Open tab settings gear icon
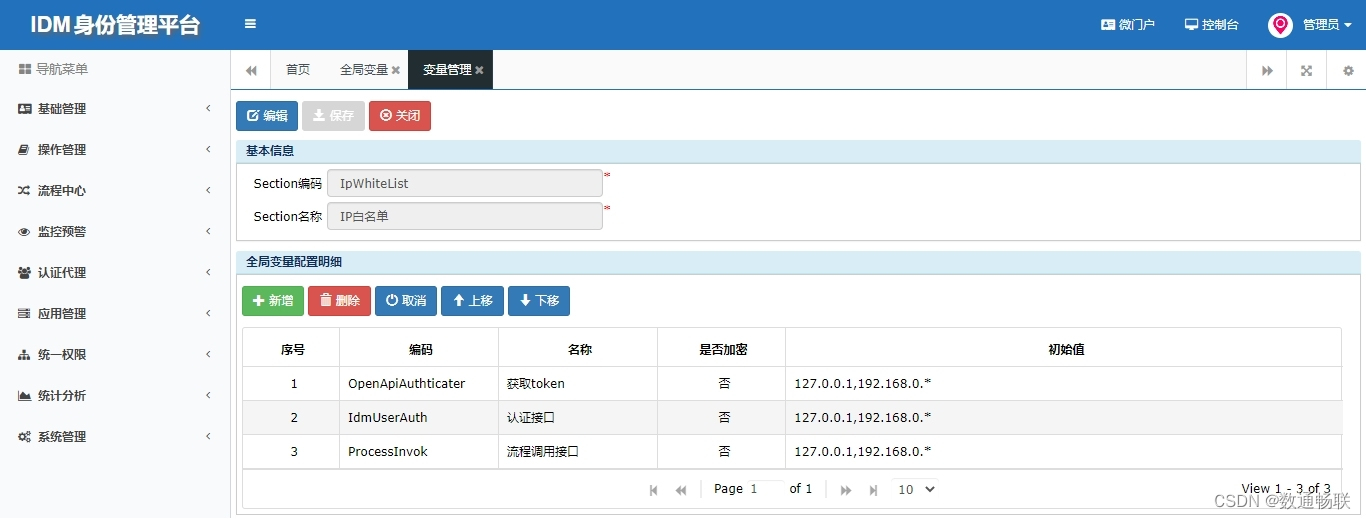This screenshot has height=519, width=1366. click(1347, 70)
